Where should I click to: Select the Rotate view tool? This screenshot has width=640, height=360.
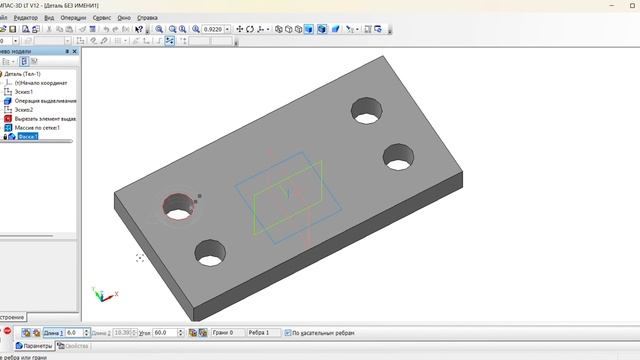(250, 29)
